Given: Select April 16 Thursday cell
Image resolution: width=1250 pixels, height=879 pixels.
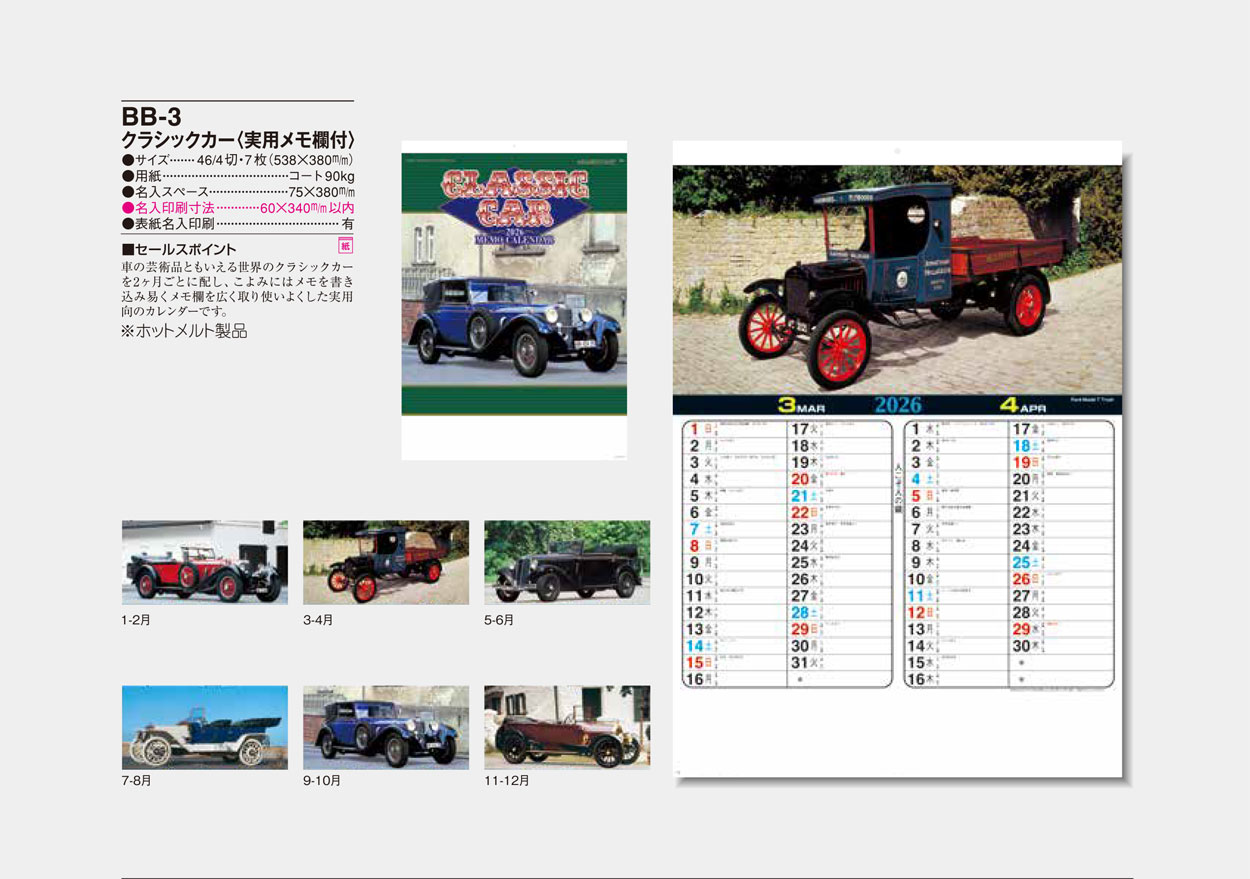Looking at the screenshot, I should tap(958, 679).
